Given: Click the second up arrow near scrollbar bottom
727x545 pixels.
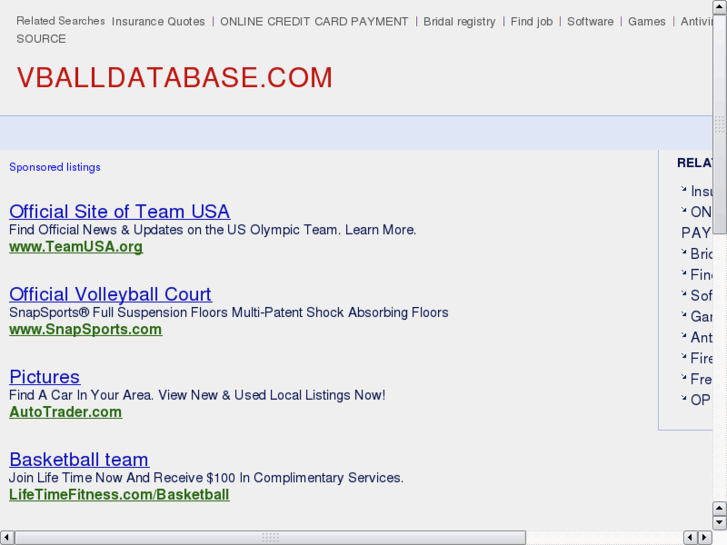Looking at the screenshot, I should [720, 508].
